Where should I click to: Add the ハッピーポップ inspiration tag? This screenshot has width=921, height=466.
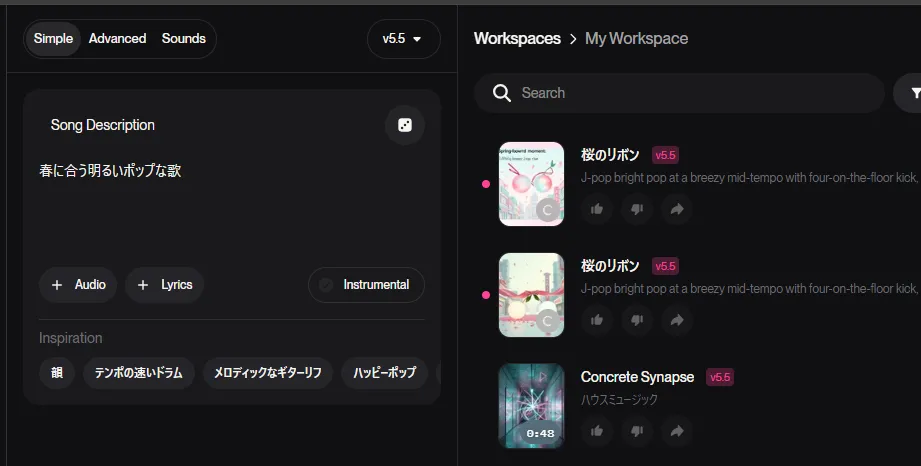pyautogui.click(x=385, y=373)
